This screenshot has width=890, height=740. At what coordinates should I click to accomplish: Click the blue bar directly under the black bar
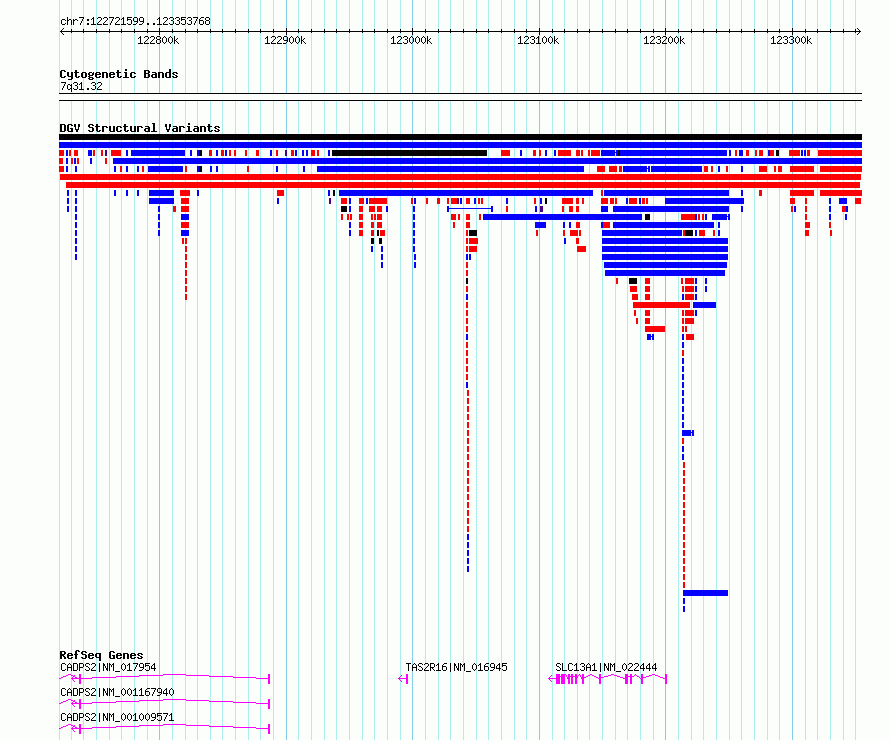[x=460, y=145]
